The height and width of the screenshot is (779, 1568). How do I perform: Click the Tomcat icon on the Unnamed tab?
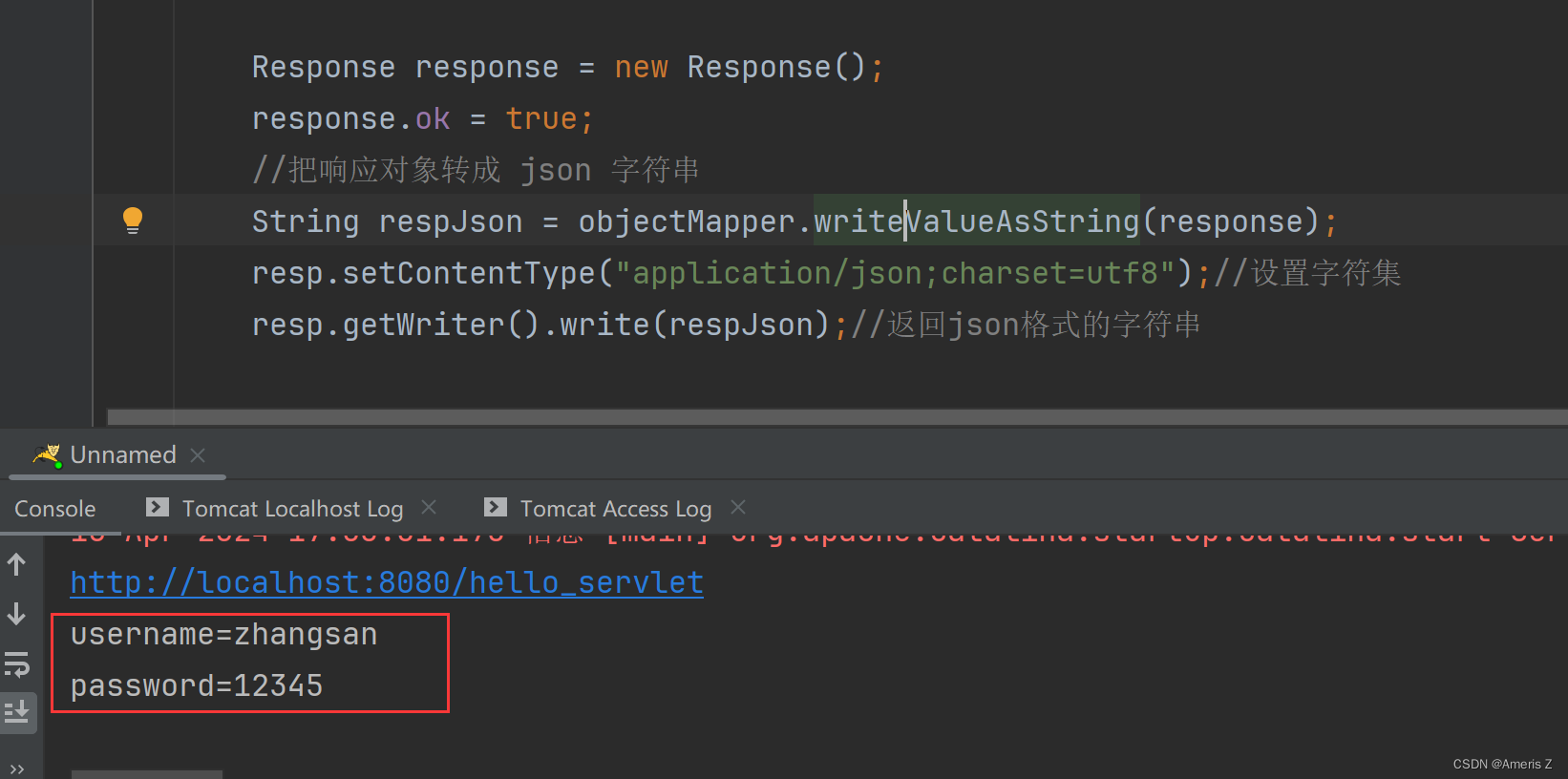(45, 455)
